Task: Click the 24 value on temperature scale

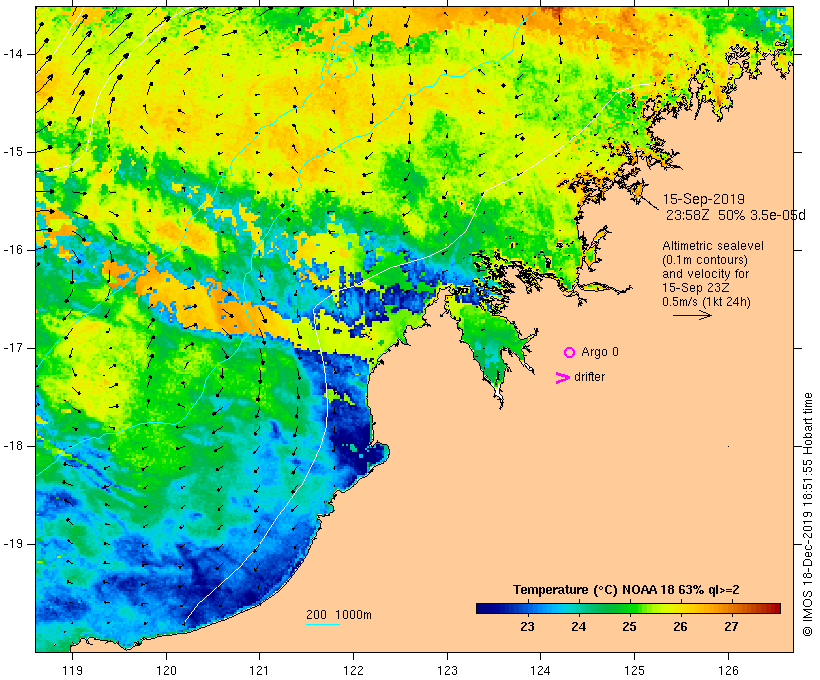Action: pos(578,627)
